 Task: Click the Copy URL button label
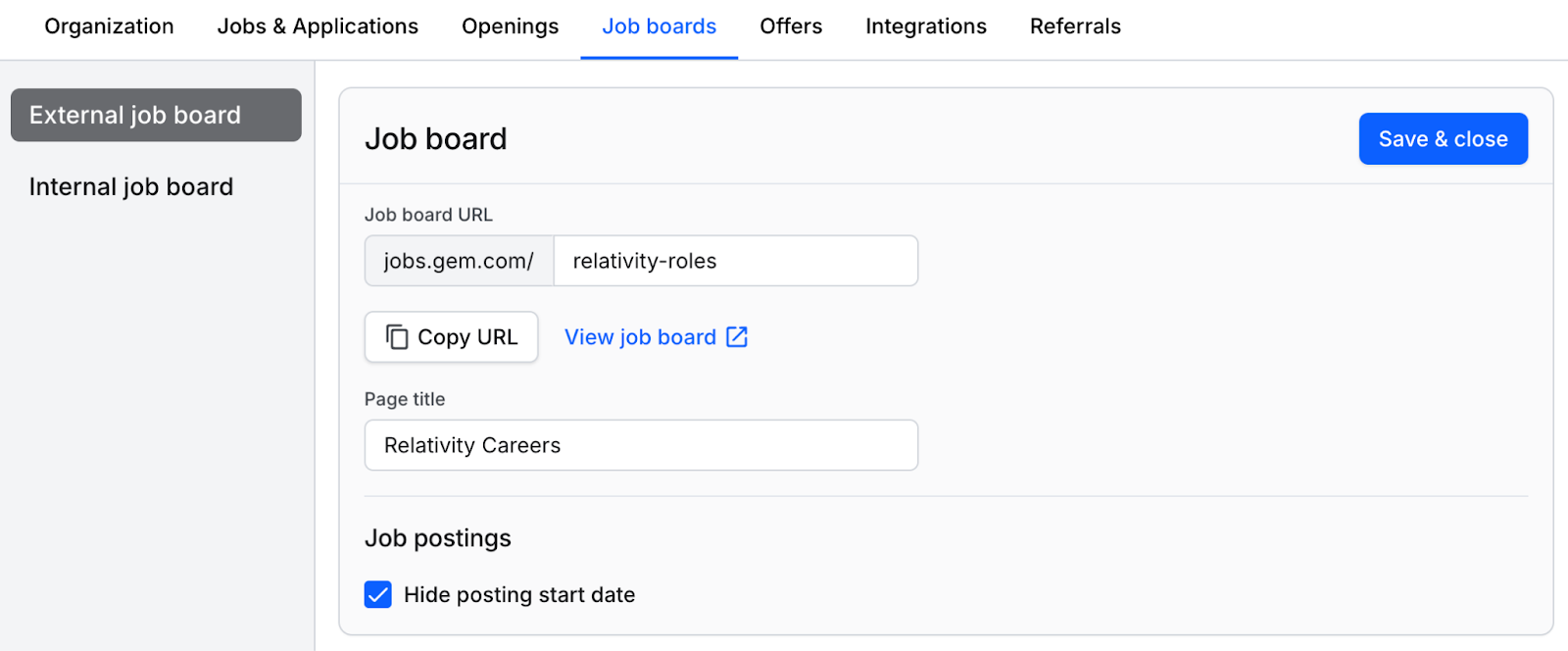pyautogui.click(x=467, y=337)
